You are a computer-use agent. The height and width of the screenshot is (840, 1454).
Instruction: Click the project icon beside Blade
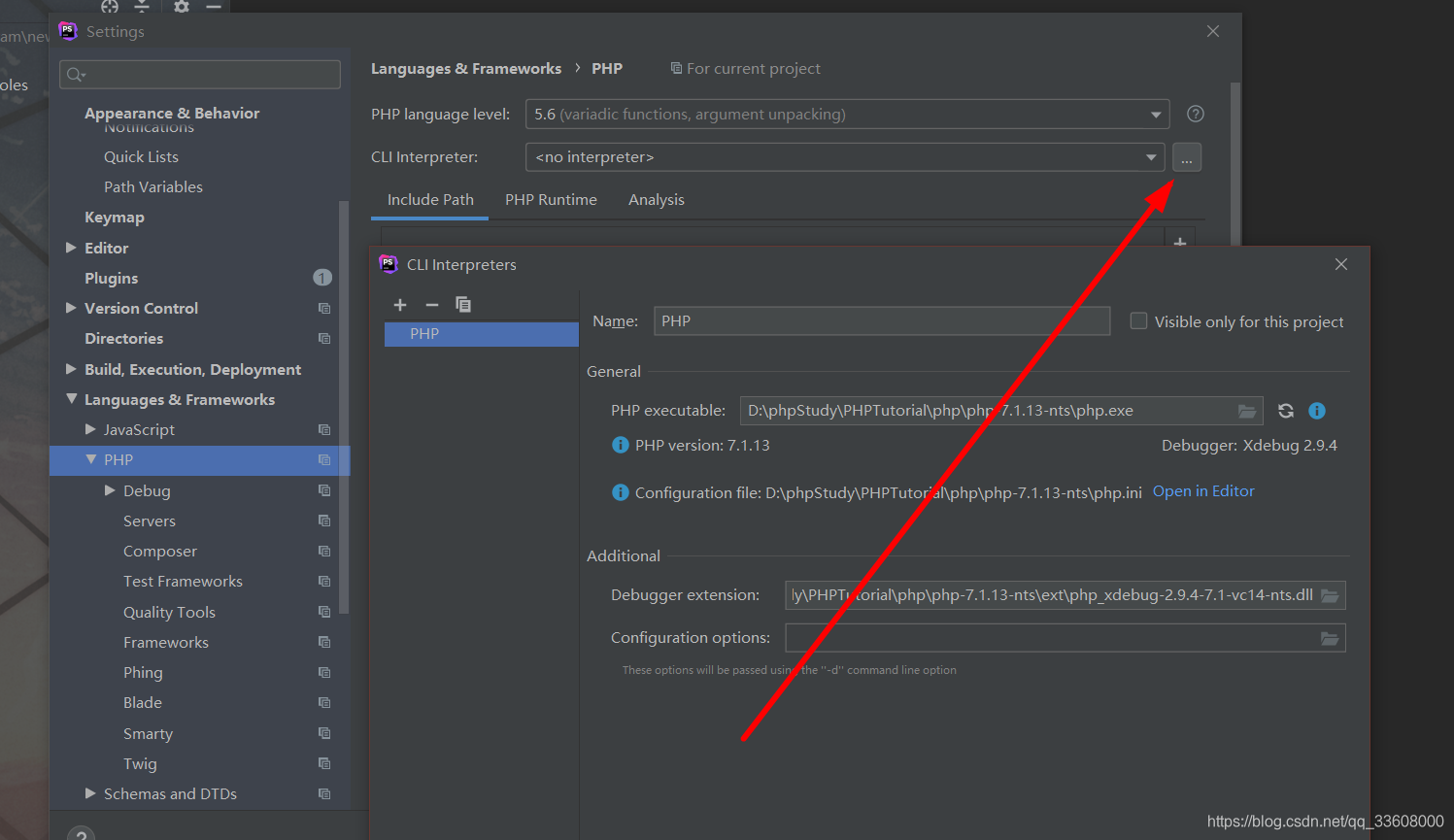pos(324,703)
